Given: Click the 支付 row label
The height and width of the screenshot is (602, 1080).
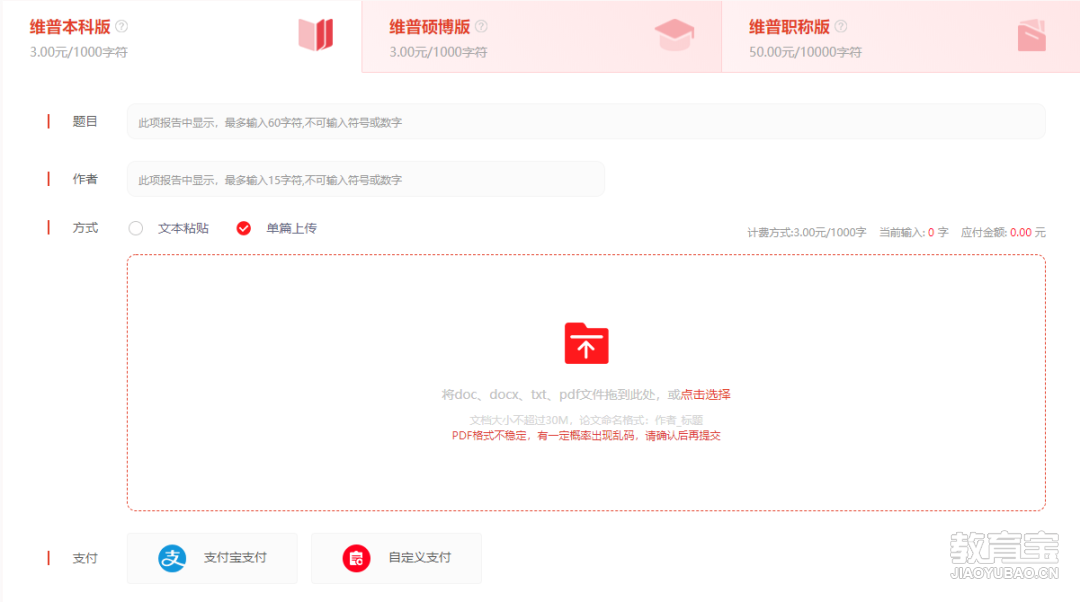Looking at the screenshot, I should coord(85,558).
